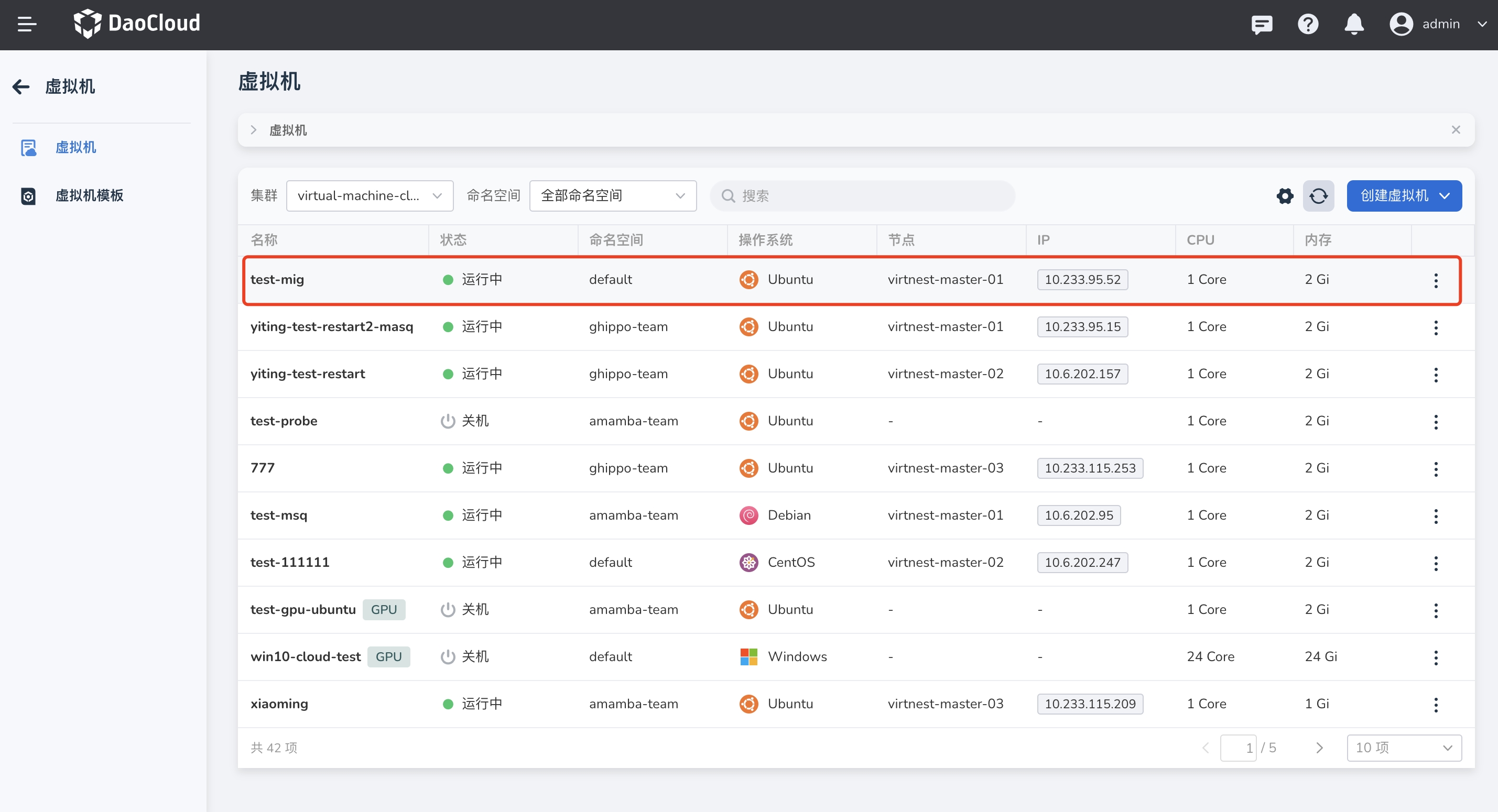Open the notifications bell
1498x812 pixels.
pyautogui.click(x=1354, y=24)
